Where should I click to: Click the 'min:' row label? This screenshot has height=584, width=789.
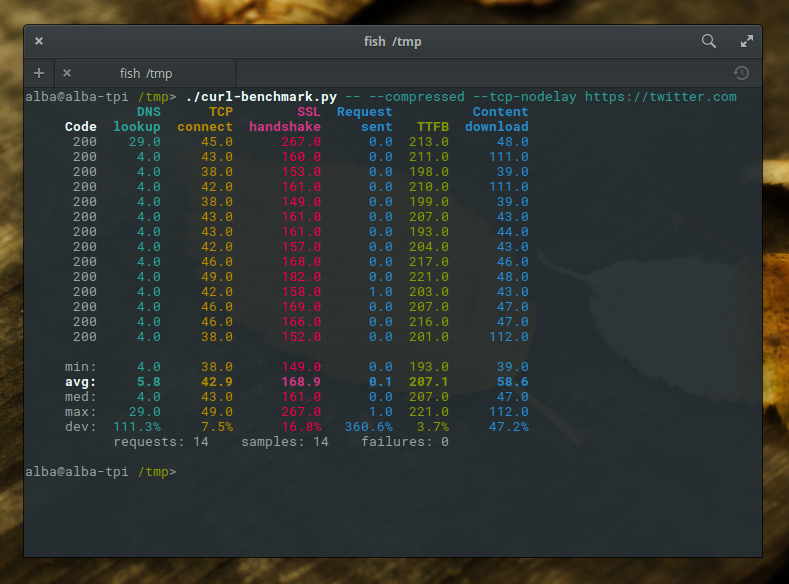pyautogui.click(x=81, y=367)
